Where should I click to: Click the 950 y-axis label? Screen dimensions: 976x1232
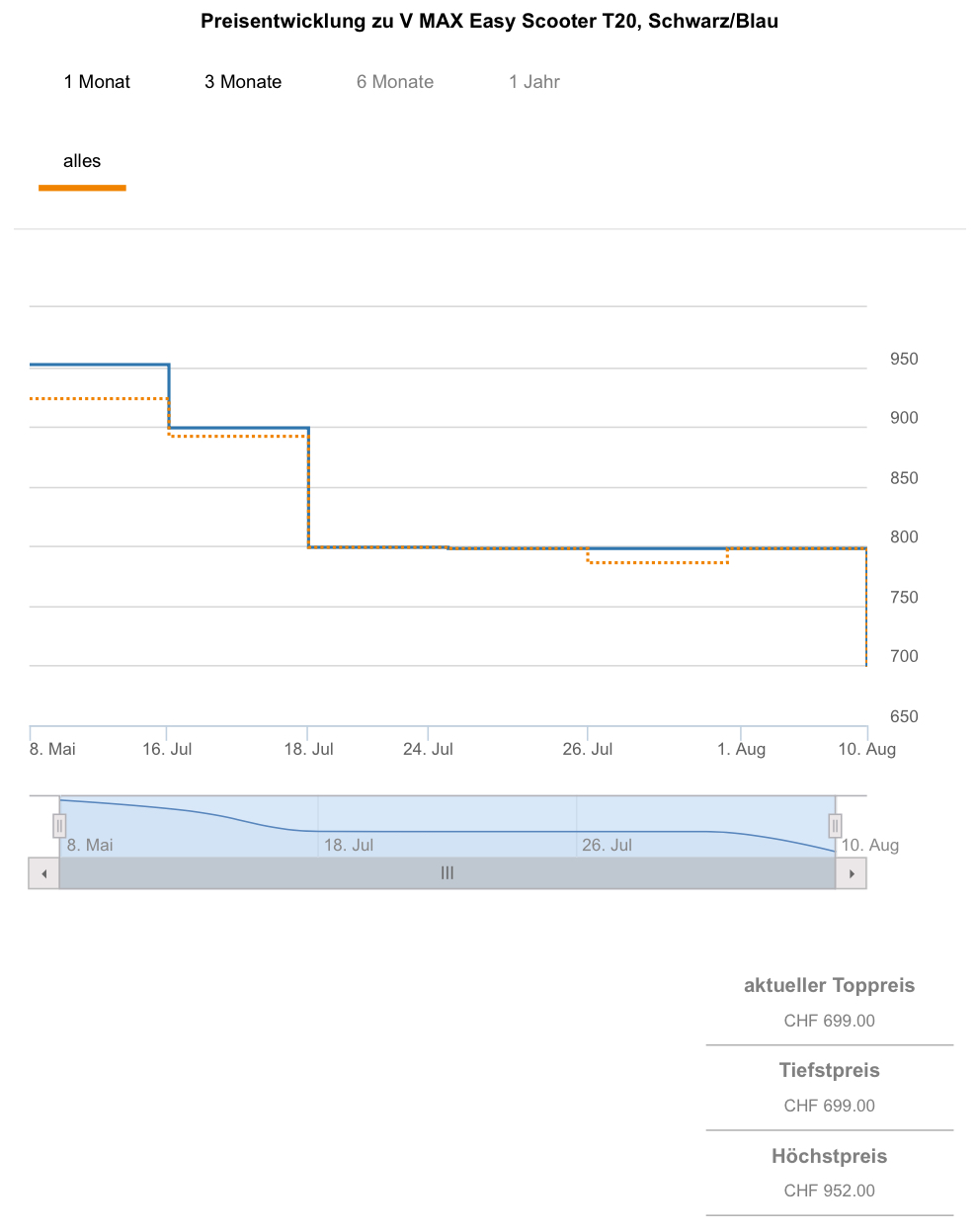pyautogui.click(x=904, y=360)
